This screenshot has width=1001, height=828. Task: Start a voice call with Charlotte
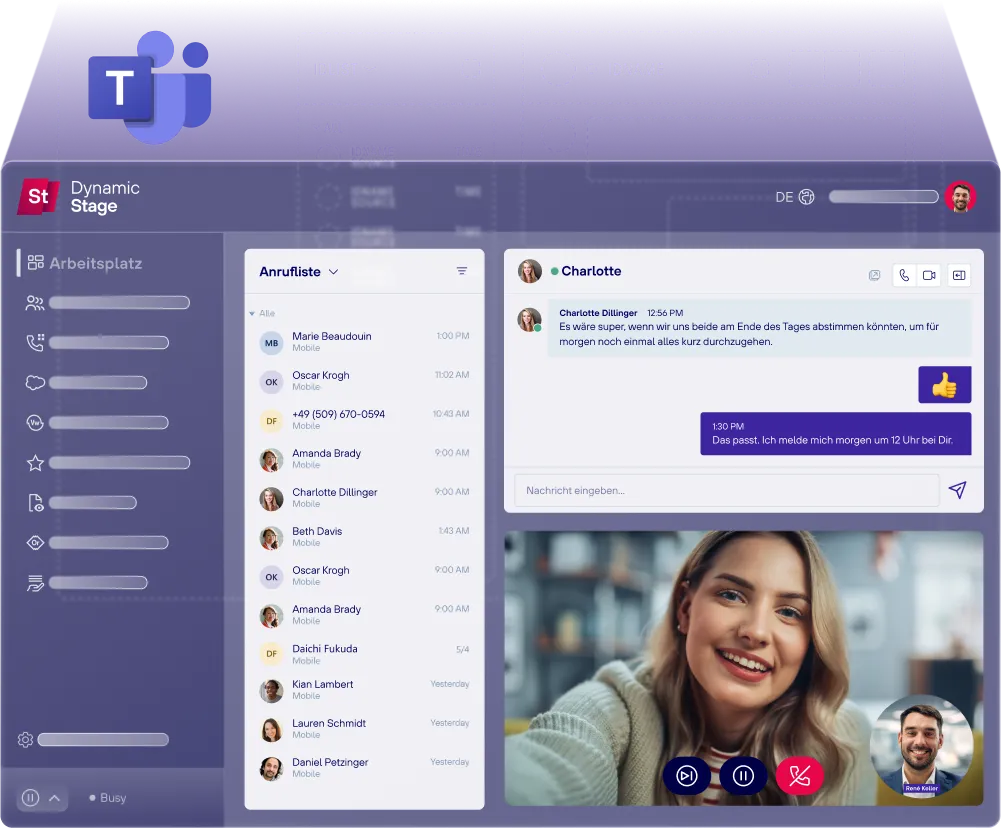pyautogui.click(x=904, y=275)
